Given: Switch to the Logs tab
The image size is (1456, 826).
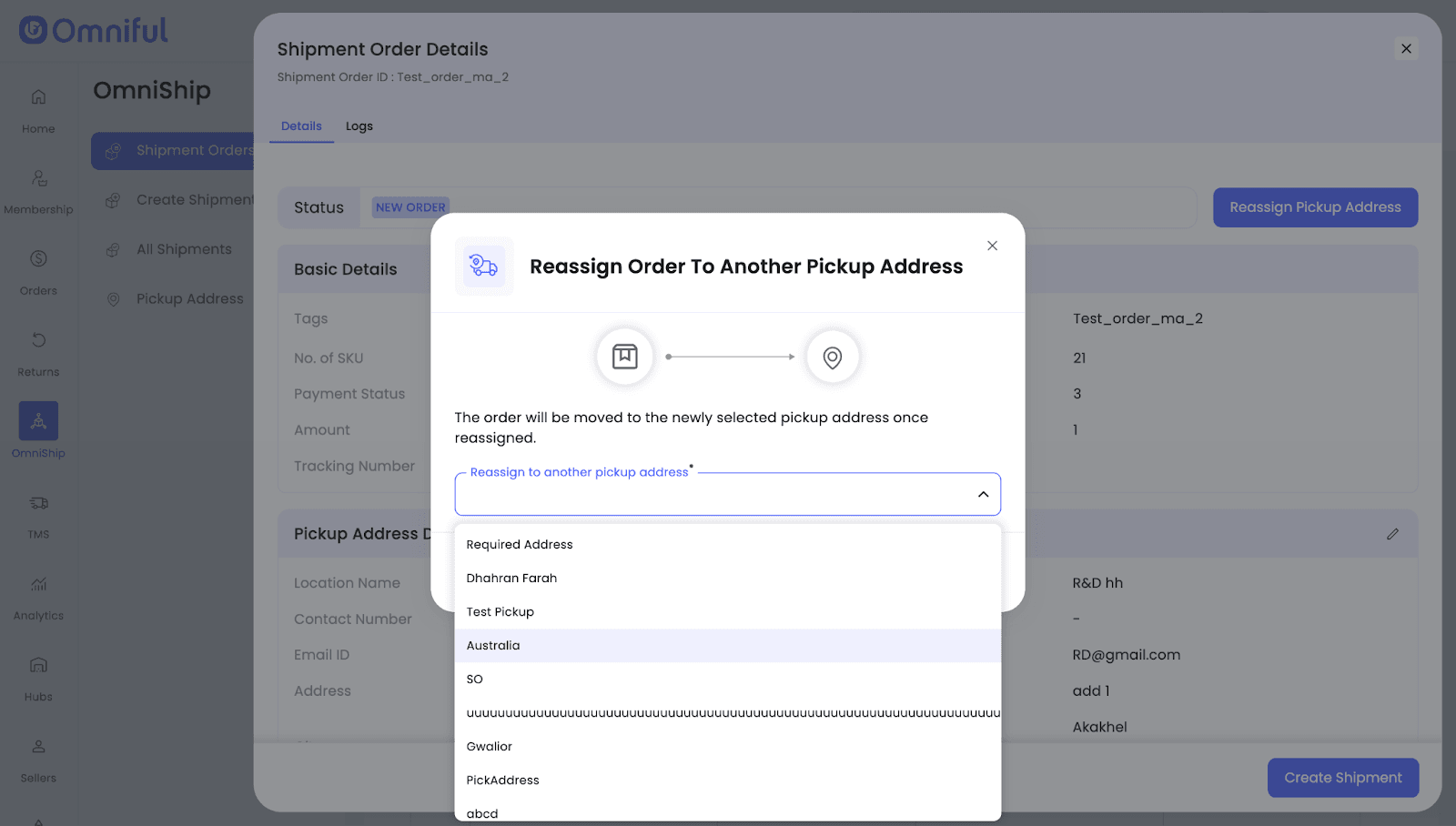Looking at the screenshot, I should (359, 126).
